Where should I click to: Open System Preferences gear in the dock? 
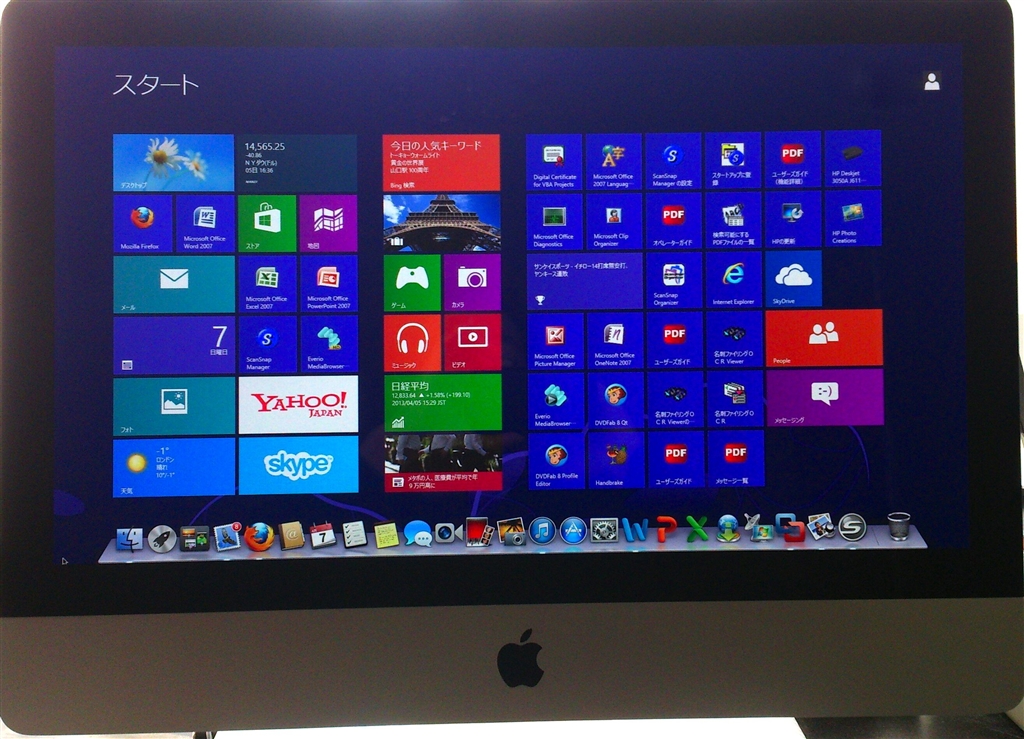point(604,530)
